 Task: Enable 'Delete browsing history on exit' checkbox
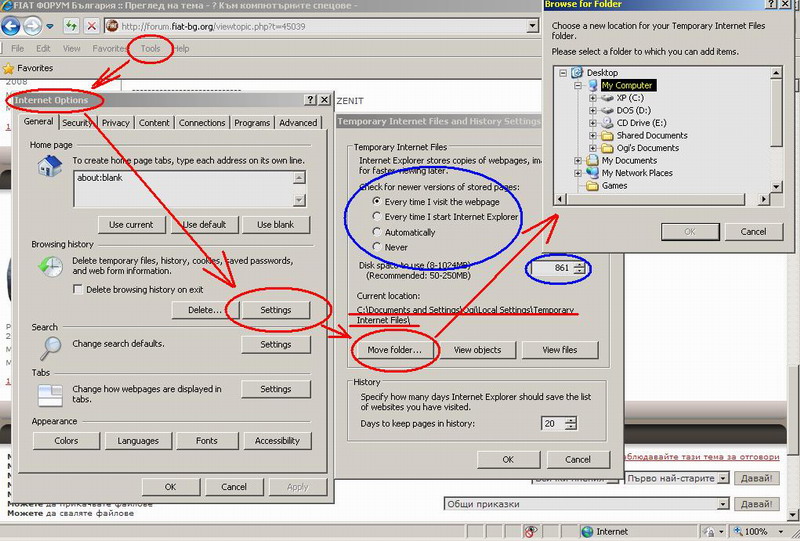coord(78,289)
